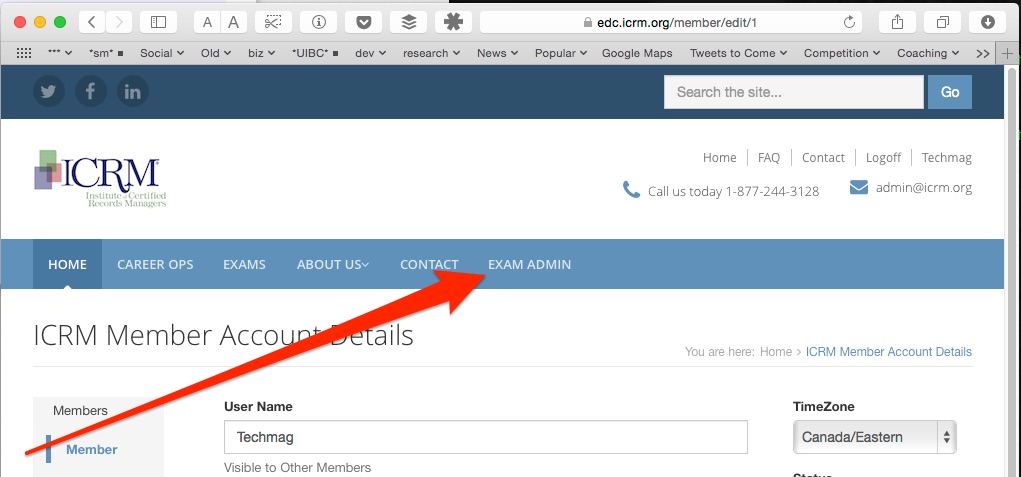1021x477 pixels.
Task: Open the bookmarks grid icon
Action: point(23,53)
